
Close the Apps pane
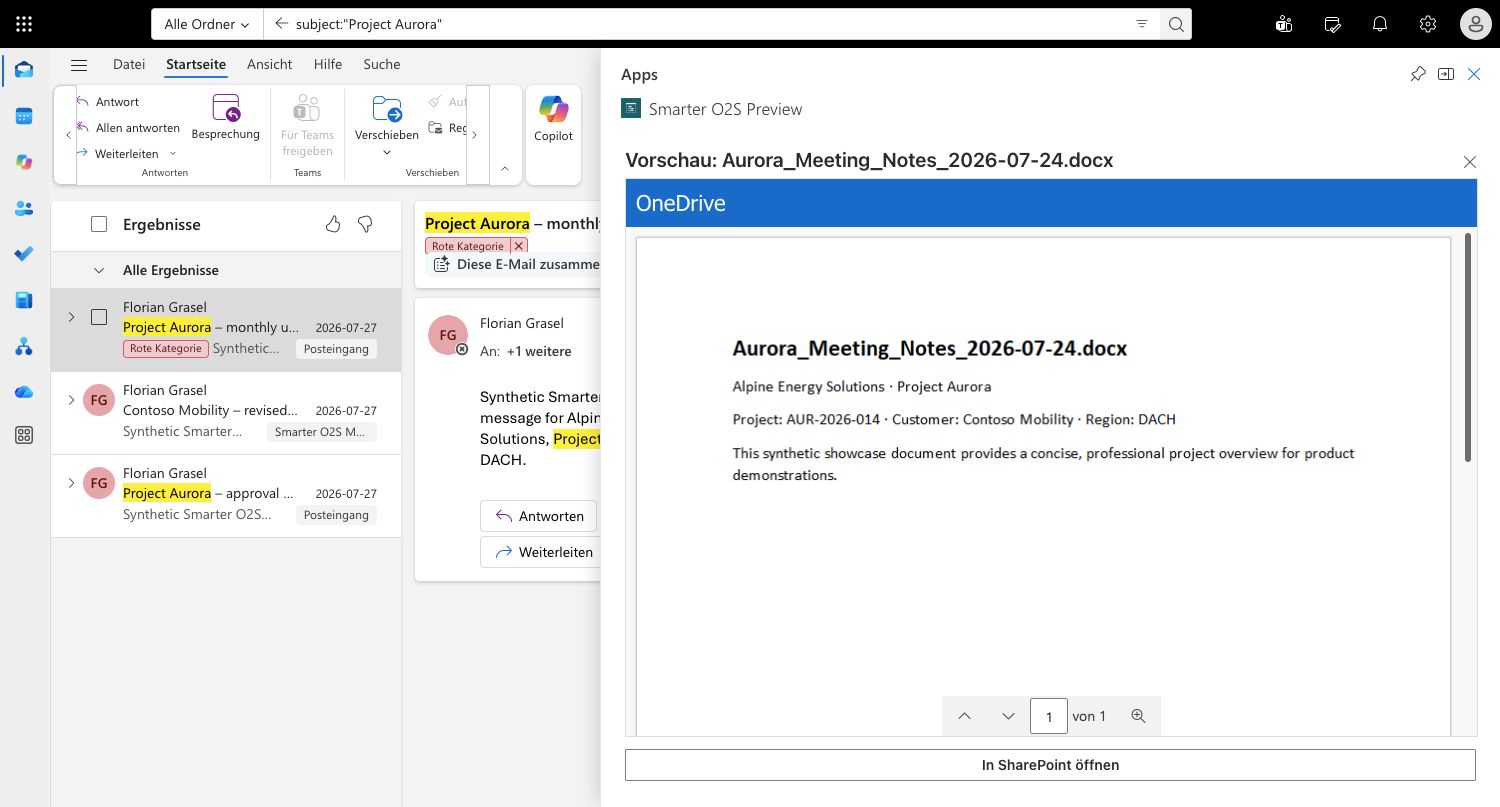point(1474,74)
